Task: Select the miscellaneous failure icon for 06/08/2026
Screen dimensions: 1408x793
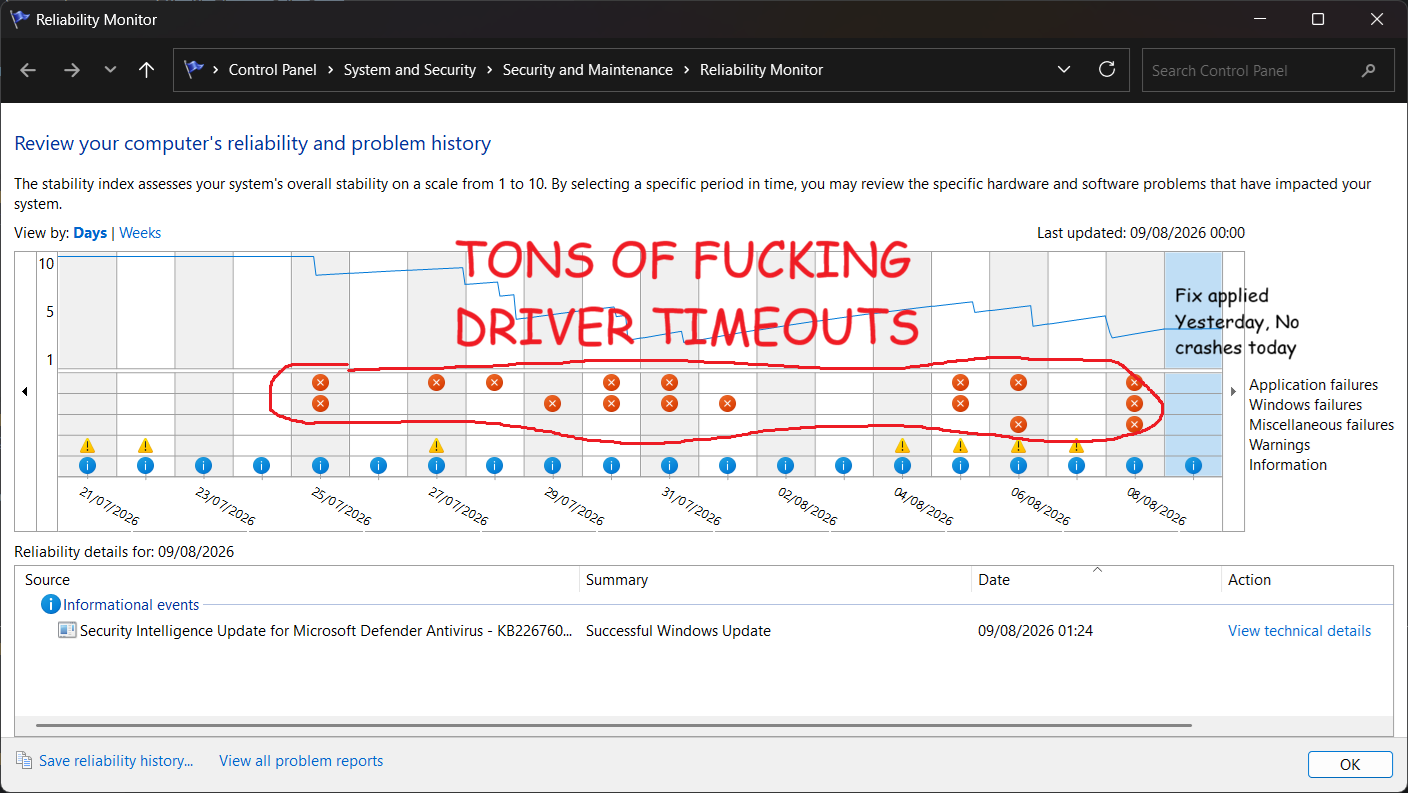Action: [x=1018, y=424]
